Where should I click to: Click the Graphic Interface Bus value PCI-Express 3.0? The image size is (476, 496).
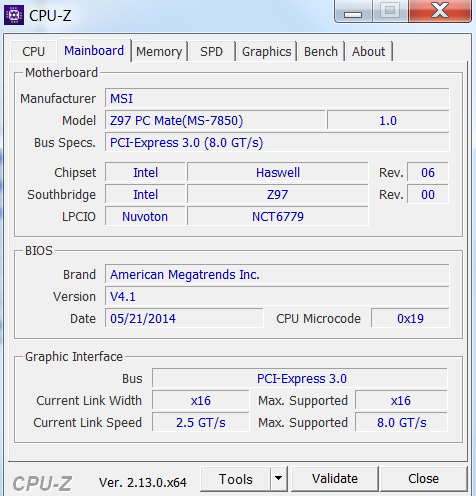[300, 379]
